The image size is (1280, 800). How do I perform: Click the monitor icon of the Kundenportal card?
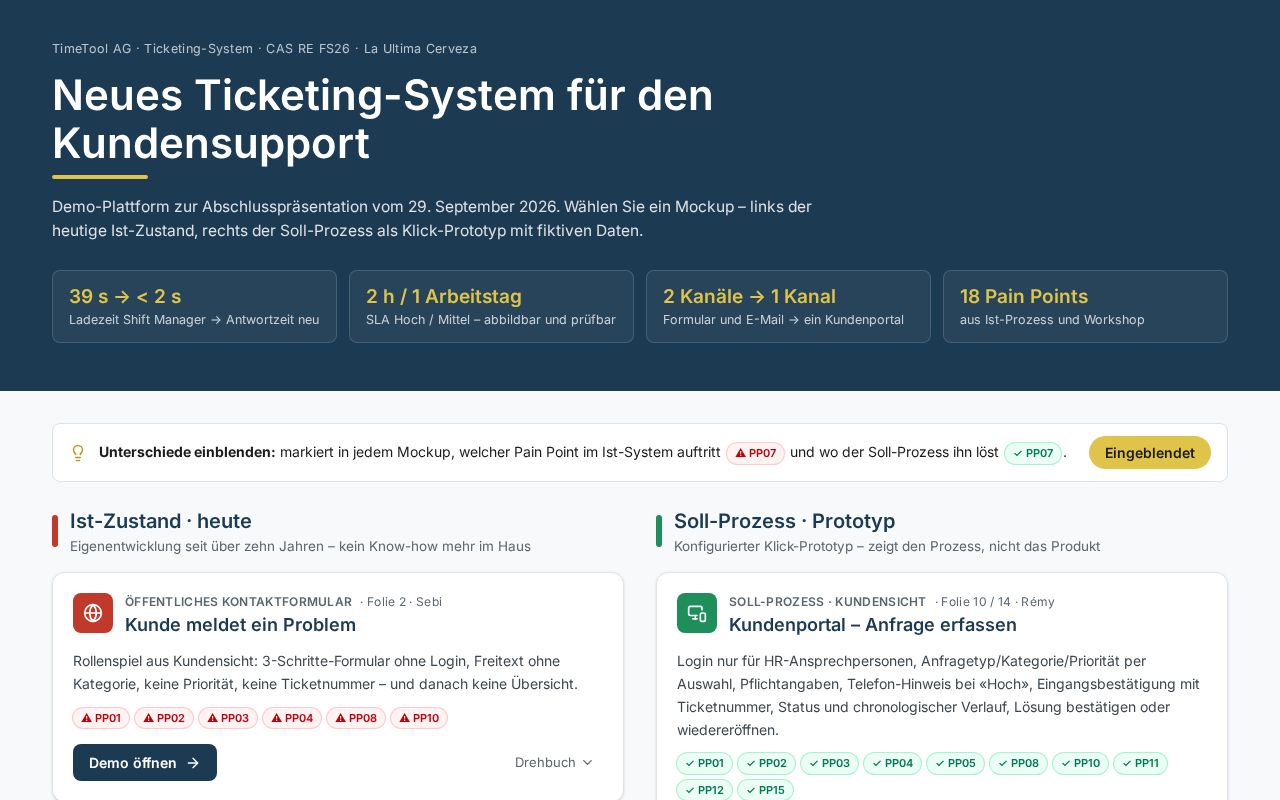click(697, 613)
